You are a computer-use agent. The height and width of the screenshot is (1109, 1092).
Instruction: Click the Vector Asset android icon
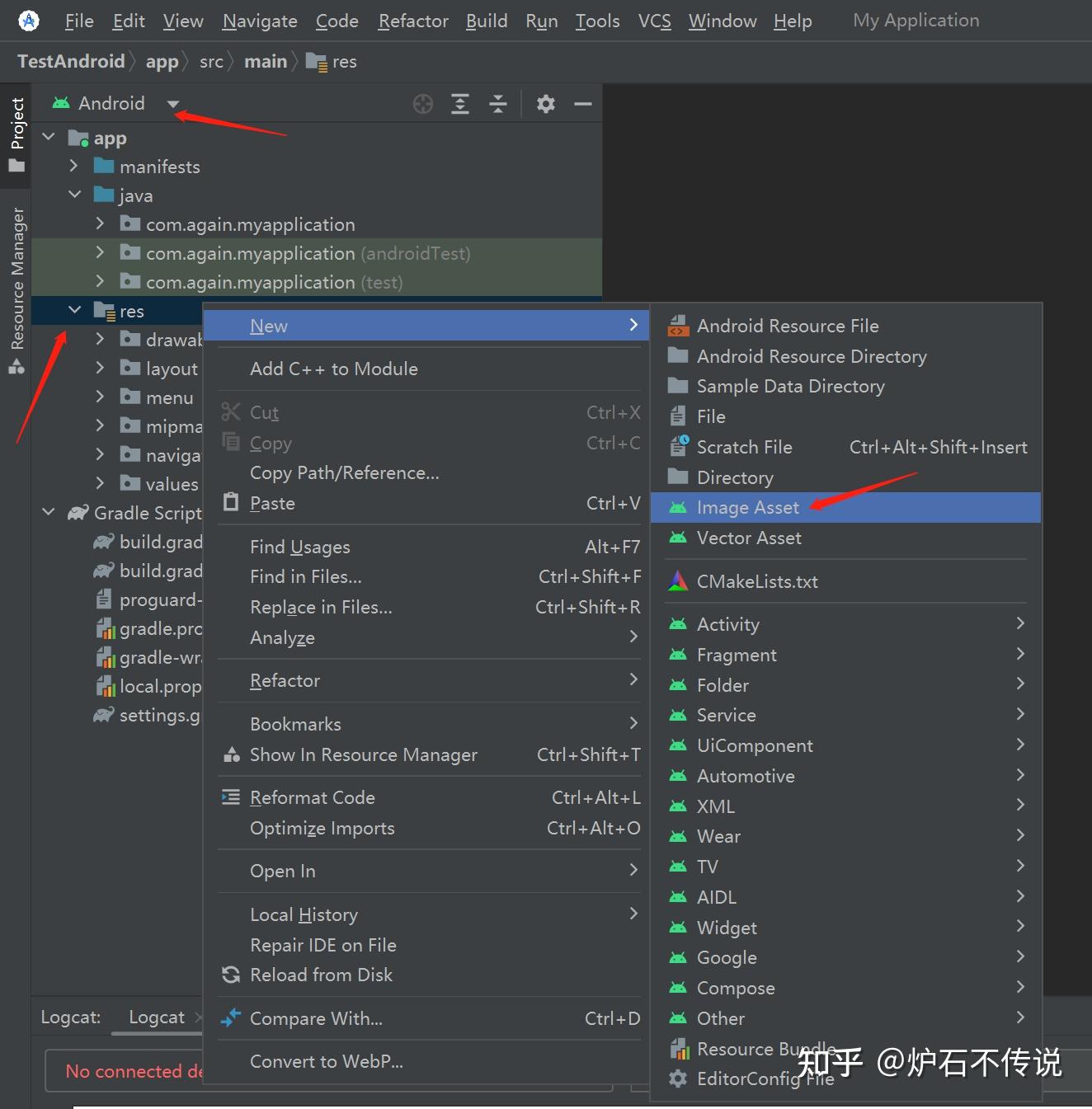678,538
